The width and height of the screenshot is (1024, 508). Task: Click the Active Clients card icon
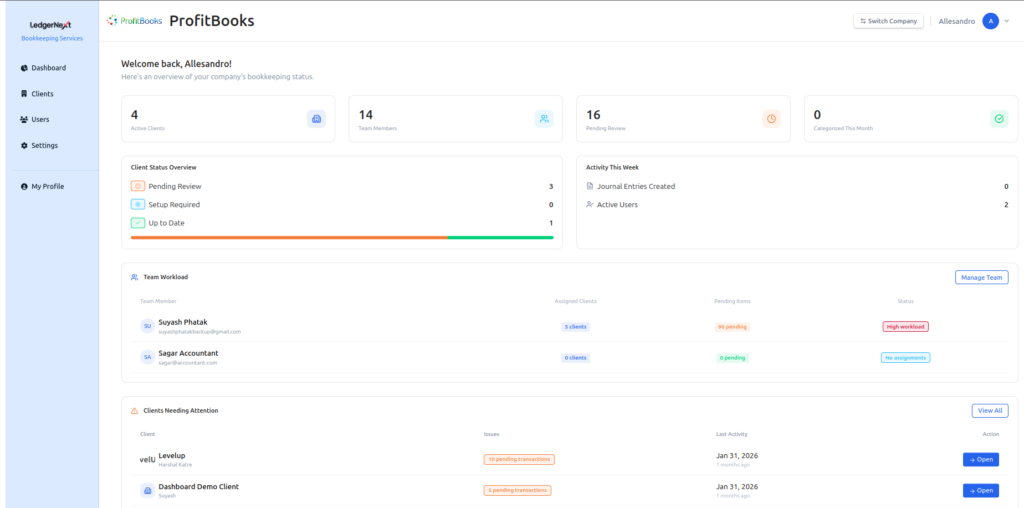[316, 119]
